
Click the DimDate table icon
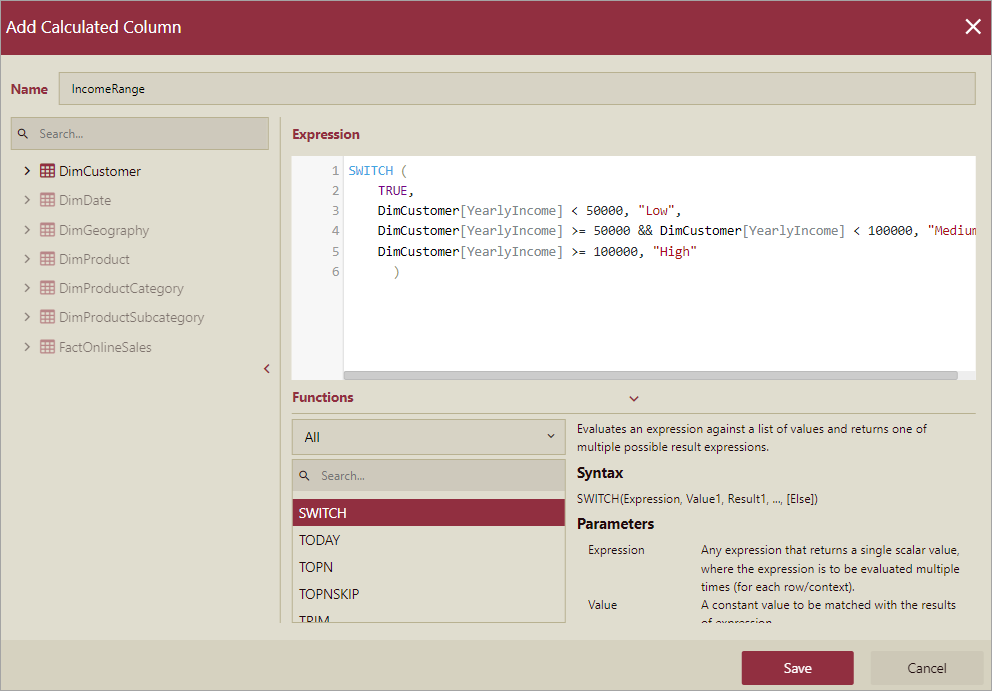point(47,200)
